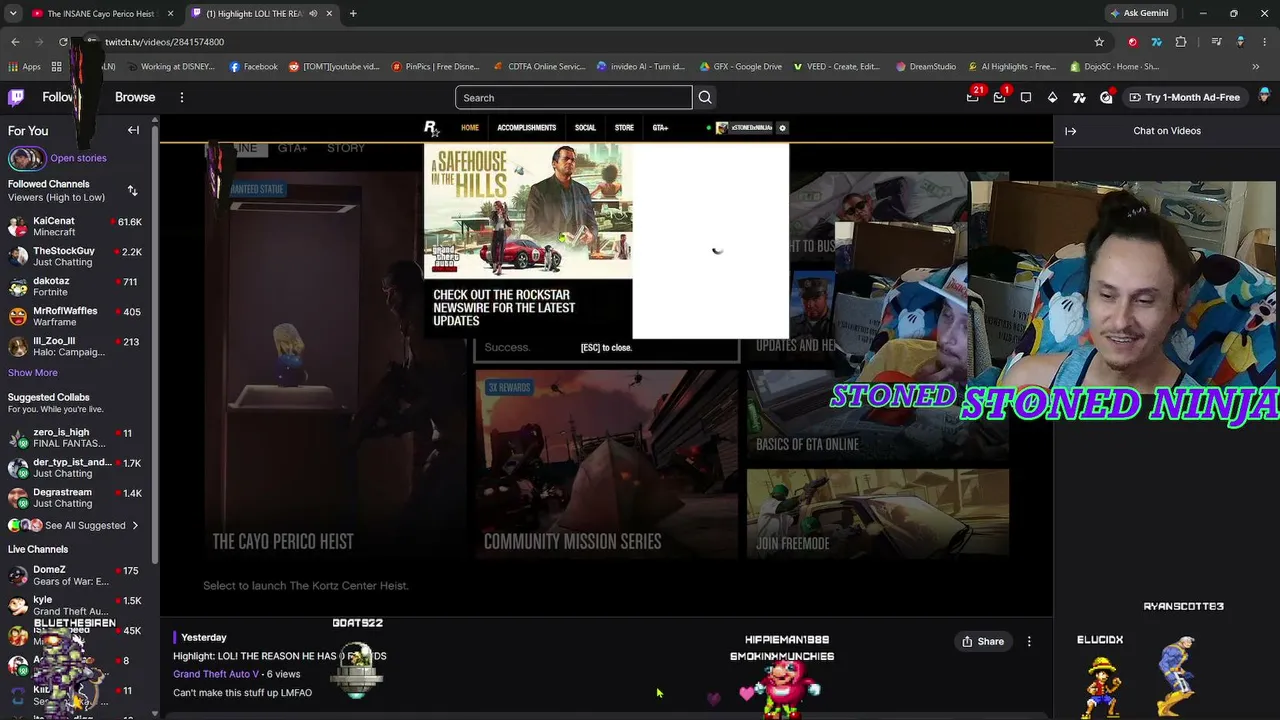Image resolution: width=1280 pixels, height=720 pixels.
Task: Open Chrome media controls icon
Action: coord(1216,42)
